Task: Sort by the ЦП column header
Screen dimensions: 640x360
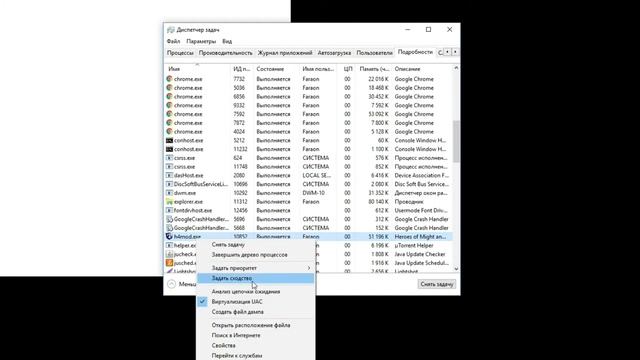Action: 348,69
